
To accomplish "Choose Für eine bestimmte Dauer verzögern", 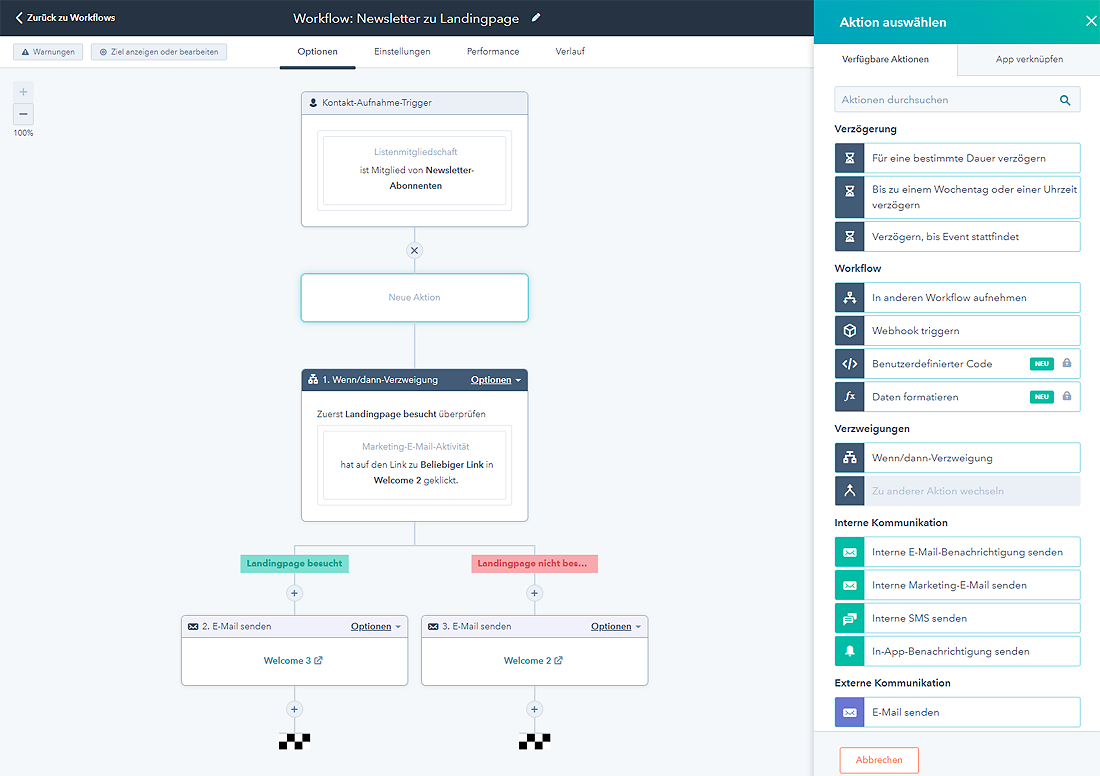I will 957,158.
